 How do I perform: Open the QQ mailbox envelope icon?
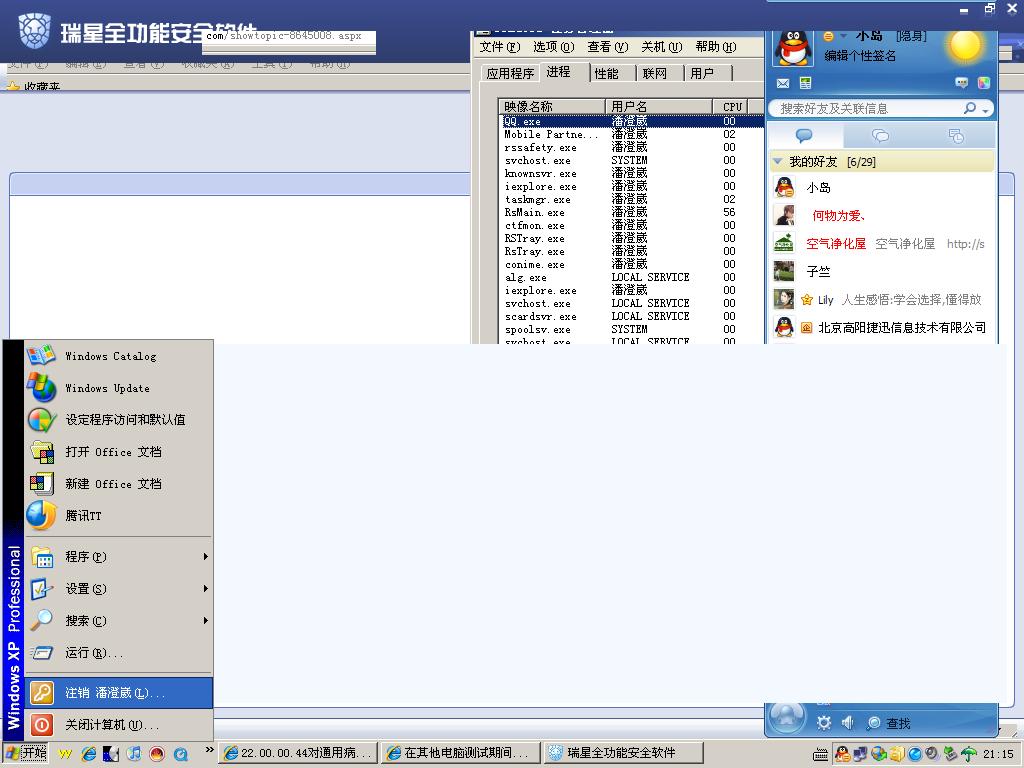tap(783, 83)
